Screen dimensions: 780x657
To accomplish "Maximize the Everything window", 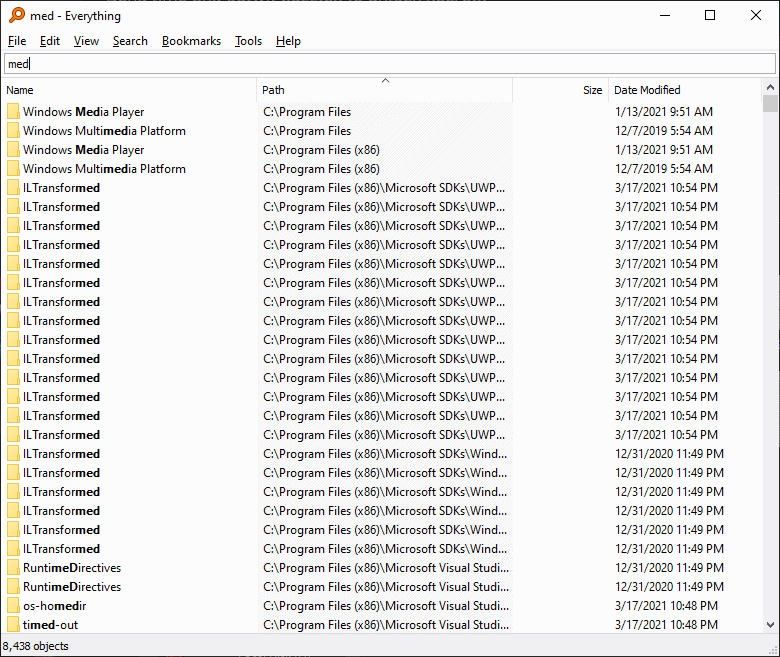I will pos(710,15).
